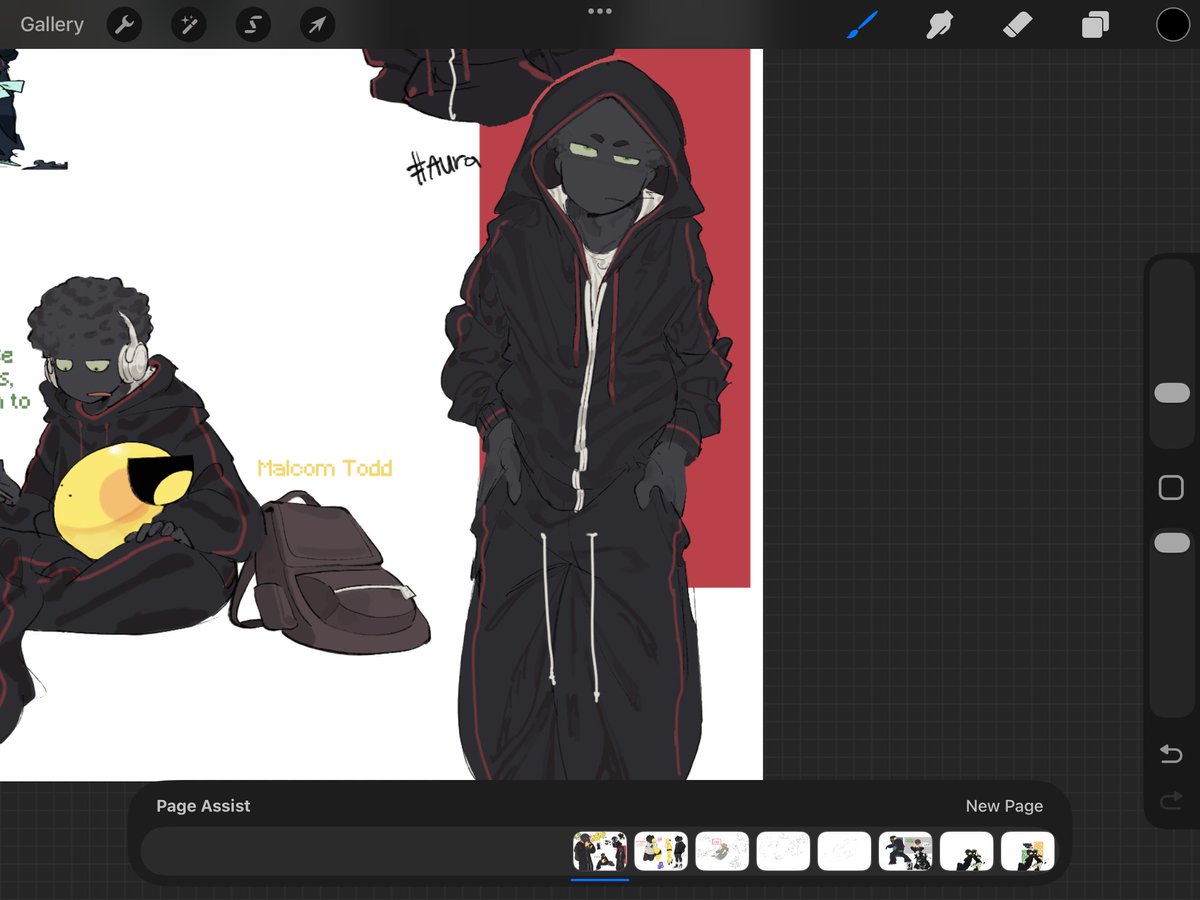The width and height of the screenshot is (1200, 900).
Task: Open the seventh page thumbnail in Page Assist
Action: pyautogui.click(x=967, y=851)
